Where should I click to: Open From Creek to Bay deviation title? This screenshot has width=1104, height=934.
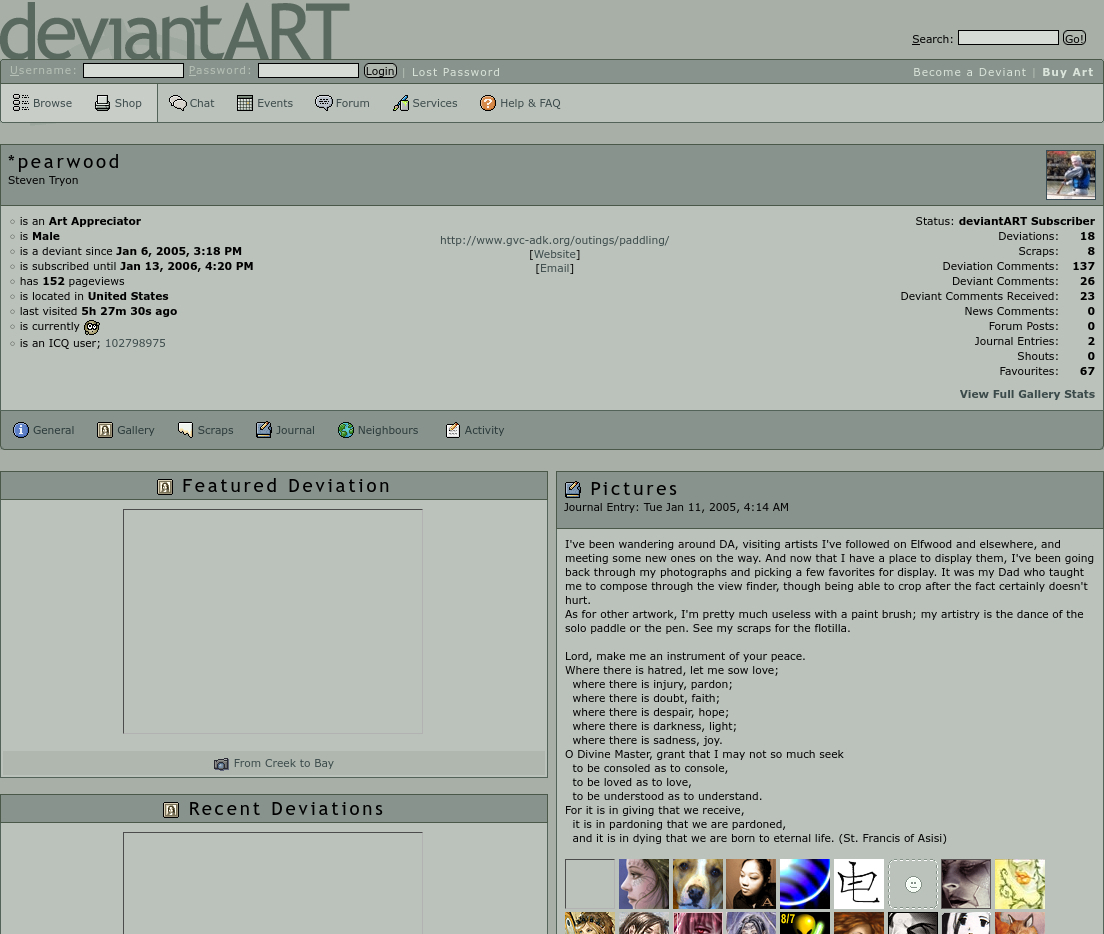pyautogui.click(x=284, y=763)
